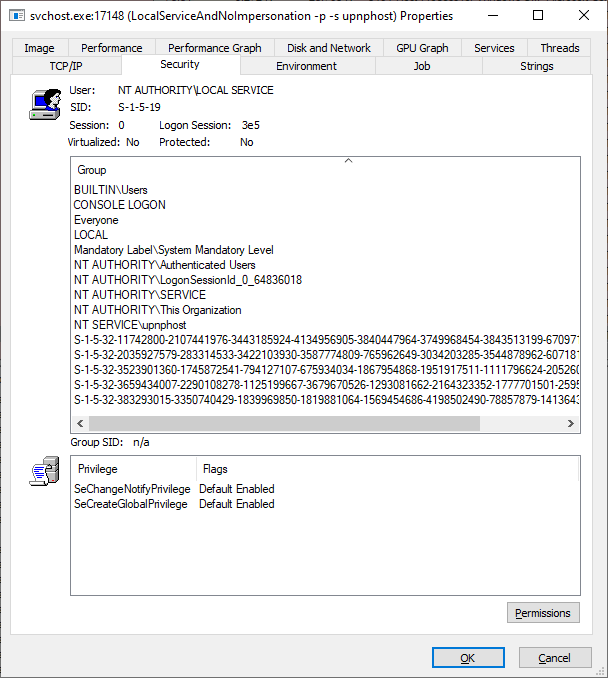Click the window title bar application icon

pyautogui.click(x=15, y=16)
